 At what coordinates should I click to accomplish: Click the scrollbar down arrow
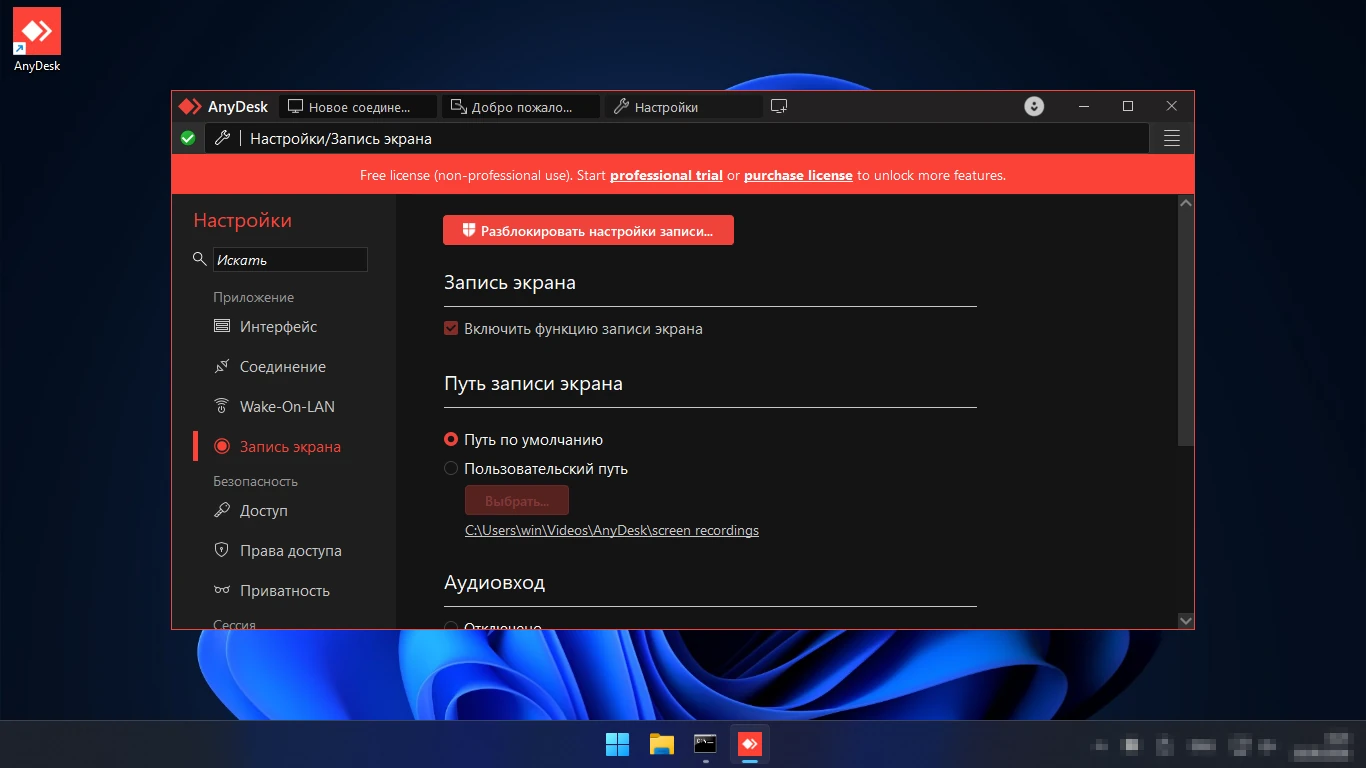[1186, 621]
